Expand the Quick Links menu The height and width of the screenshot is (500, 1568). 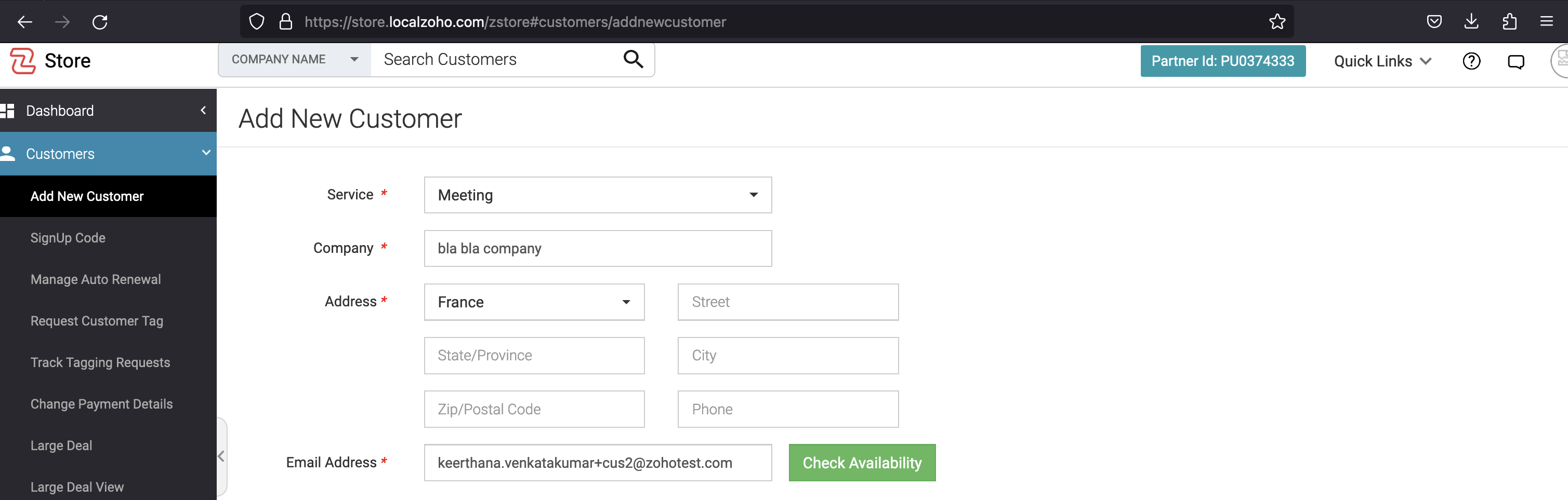[x=1382, y=61]
